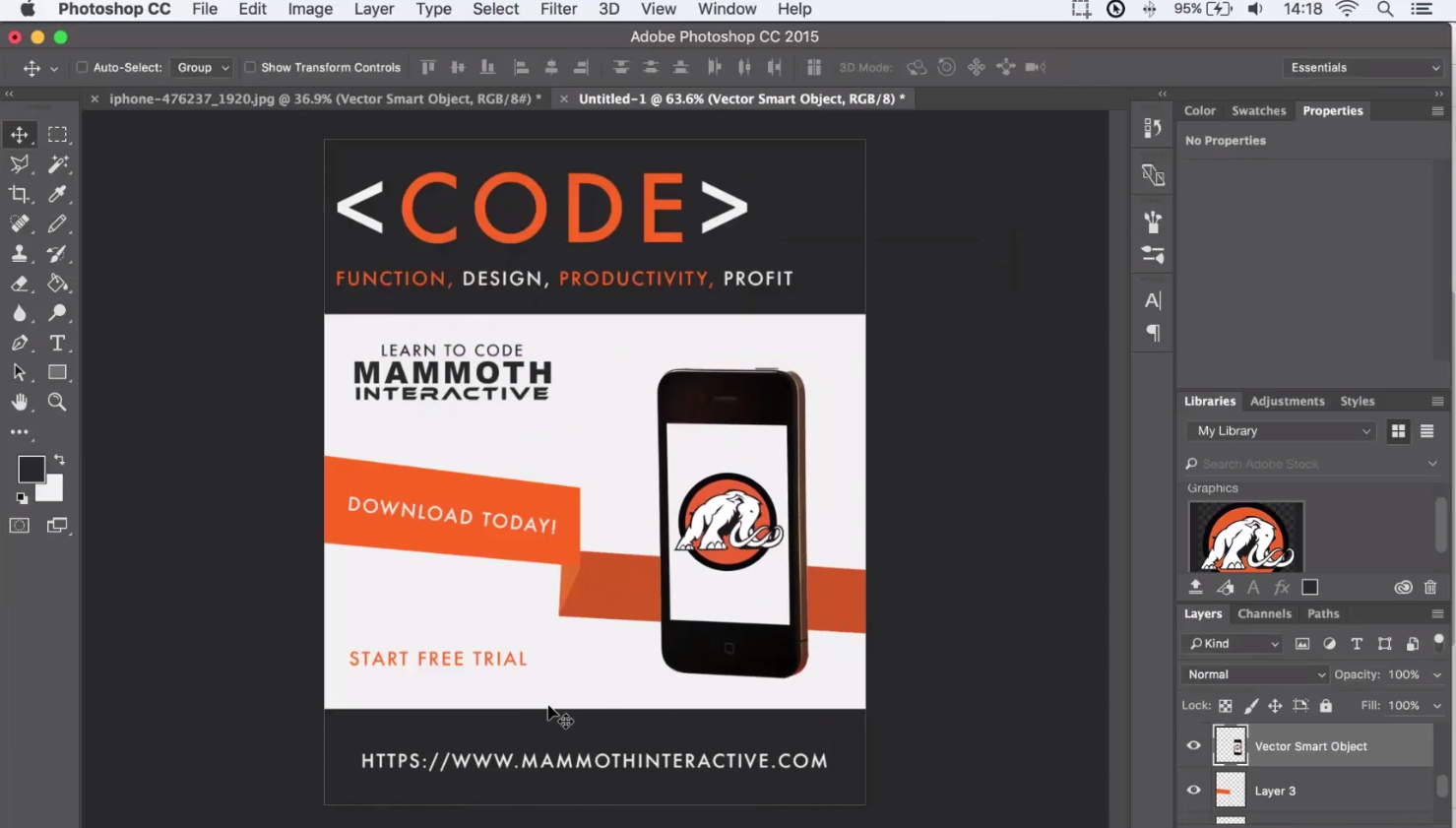Select the Zoom tool
Image resolution: width=1456 pixels, height=828 pixels.
(58, 402)
